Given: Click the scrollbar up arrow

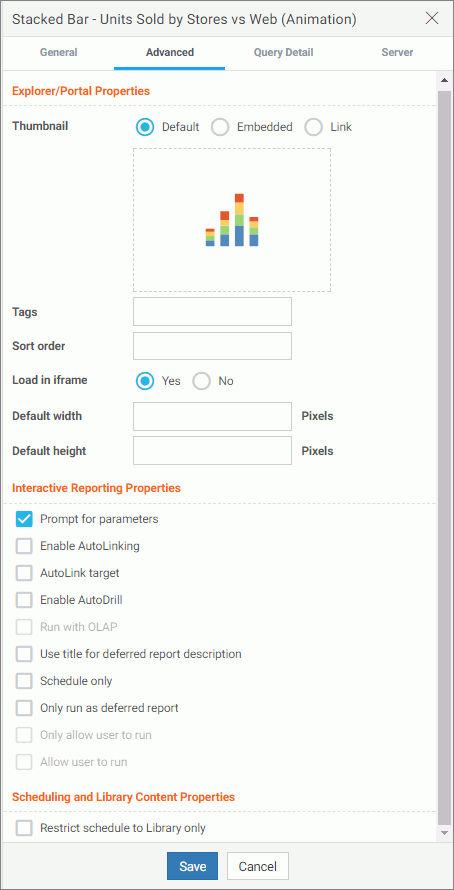Looking at the screenshot, I should click(x=444, y=81).
